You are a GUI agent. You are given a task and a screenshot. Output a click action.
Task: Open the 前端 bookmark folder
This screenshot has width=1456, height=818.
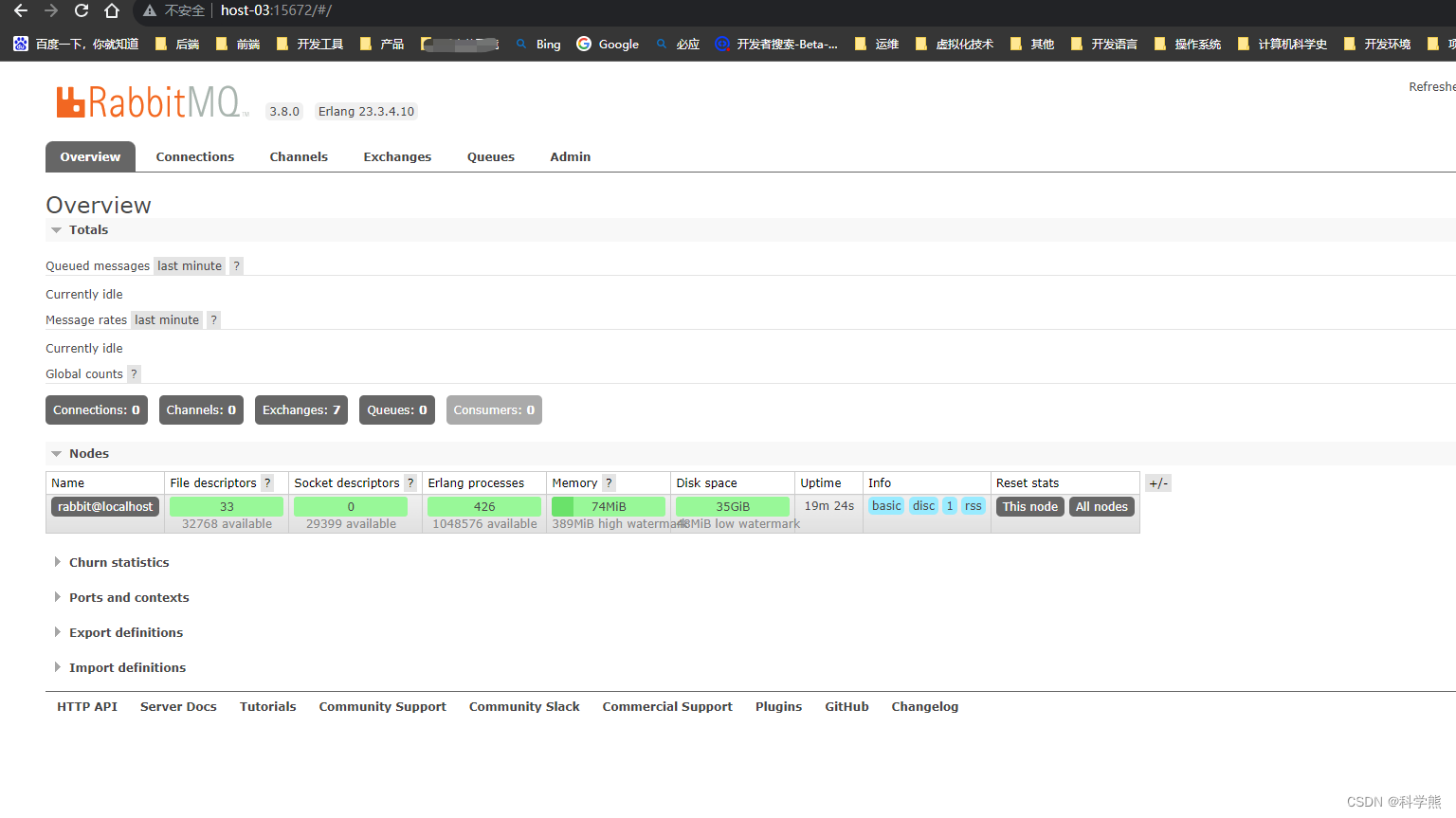pos(238,44)
